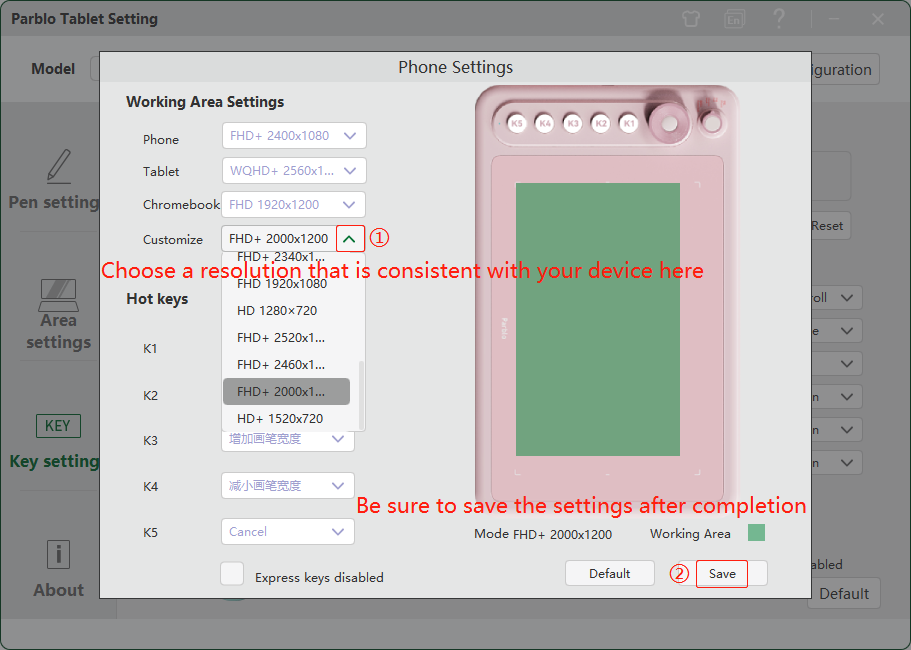Open the Phone resolution dropdown
911x650 pixels.
pos(294,136)
